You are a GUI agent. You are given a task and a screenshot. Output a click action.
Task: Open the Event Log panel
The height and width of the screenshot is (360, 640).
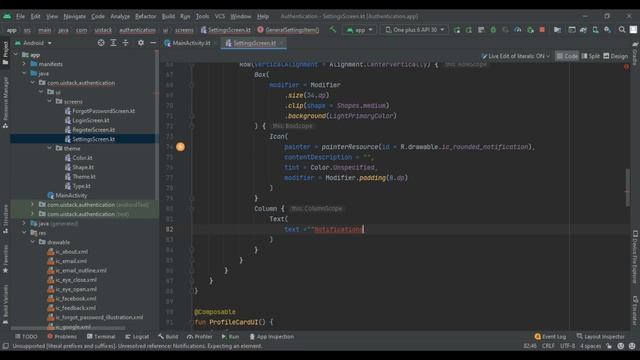point(550,337)
